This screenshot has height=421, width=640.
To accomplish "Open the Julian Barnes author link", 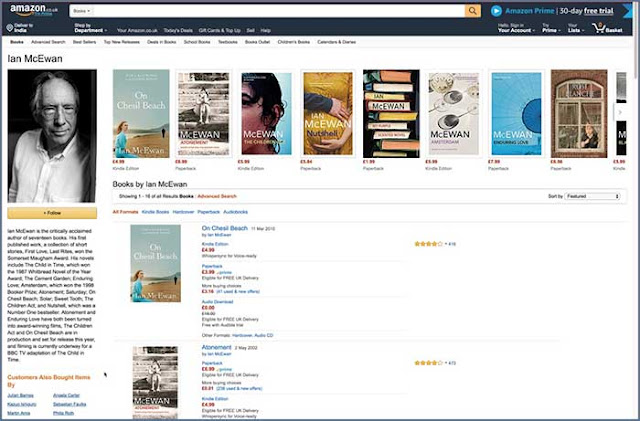I will click(x=20, y=395).
